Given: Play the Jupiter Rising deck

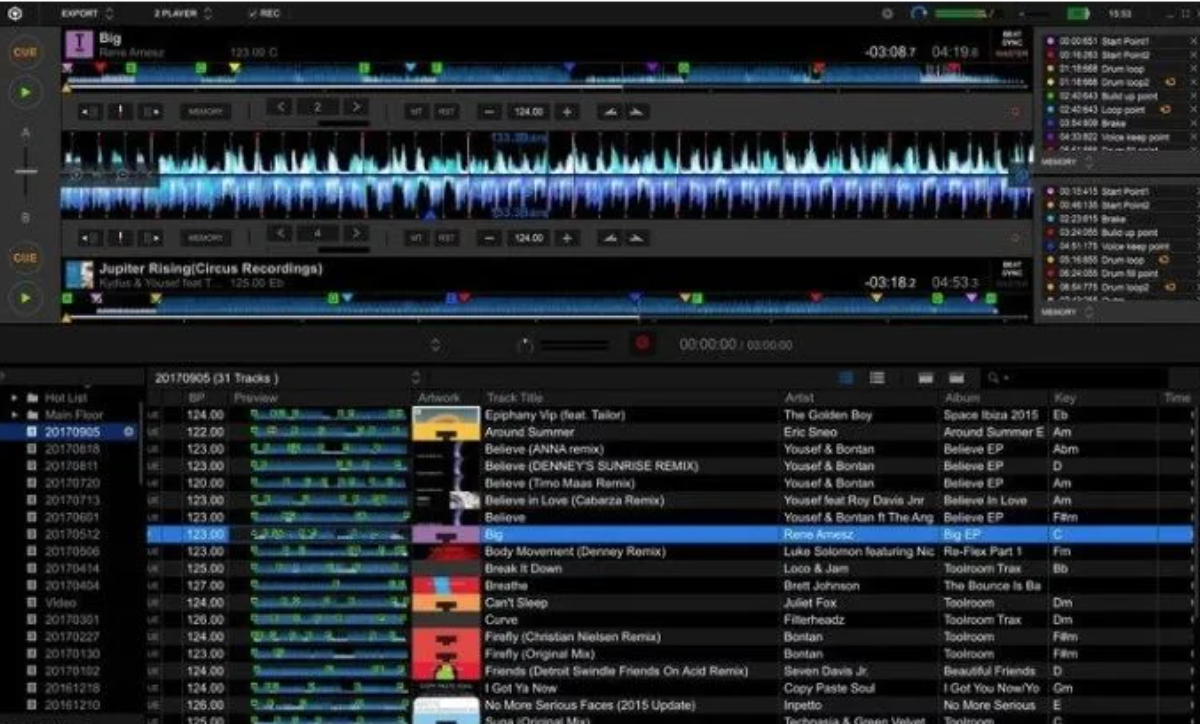Looking at the screenshot, I should coord(25,298).
